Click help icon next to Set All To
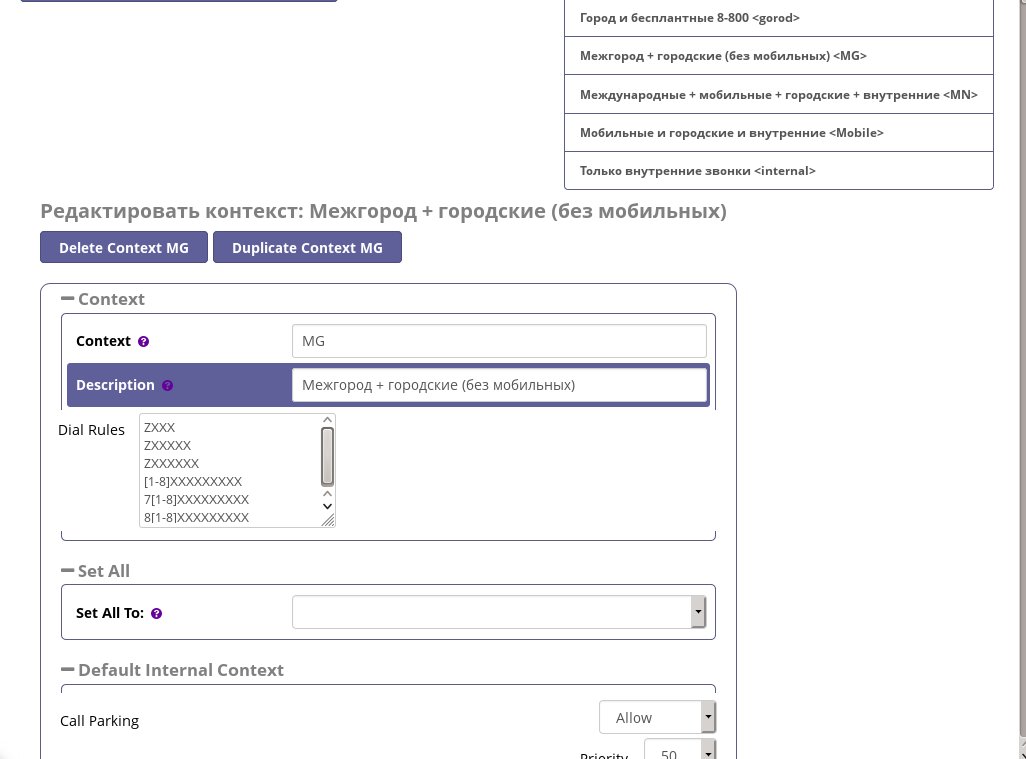The image size is (1026, 759). pos(156,613)
